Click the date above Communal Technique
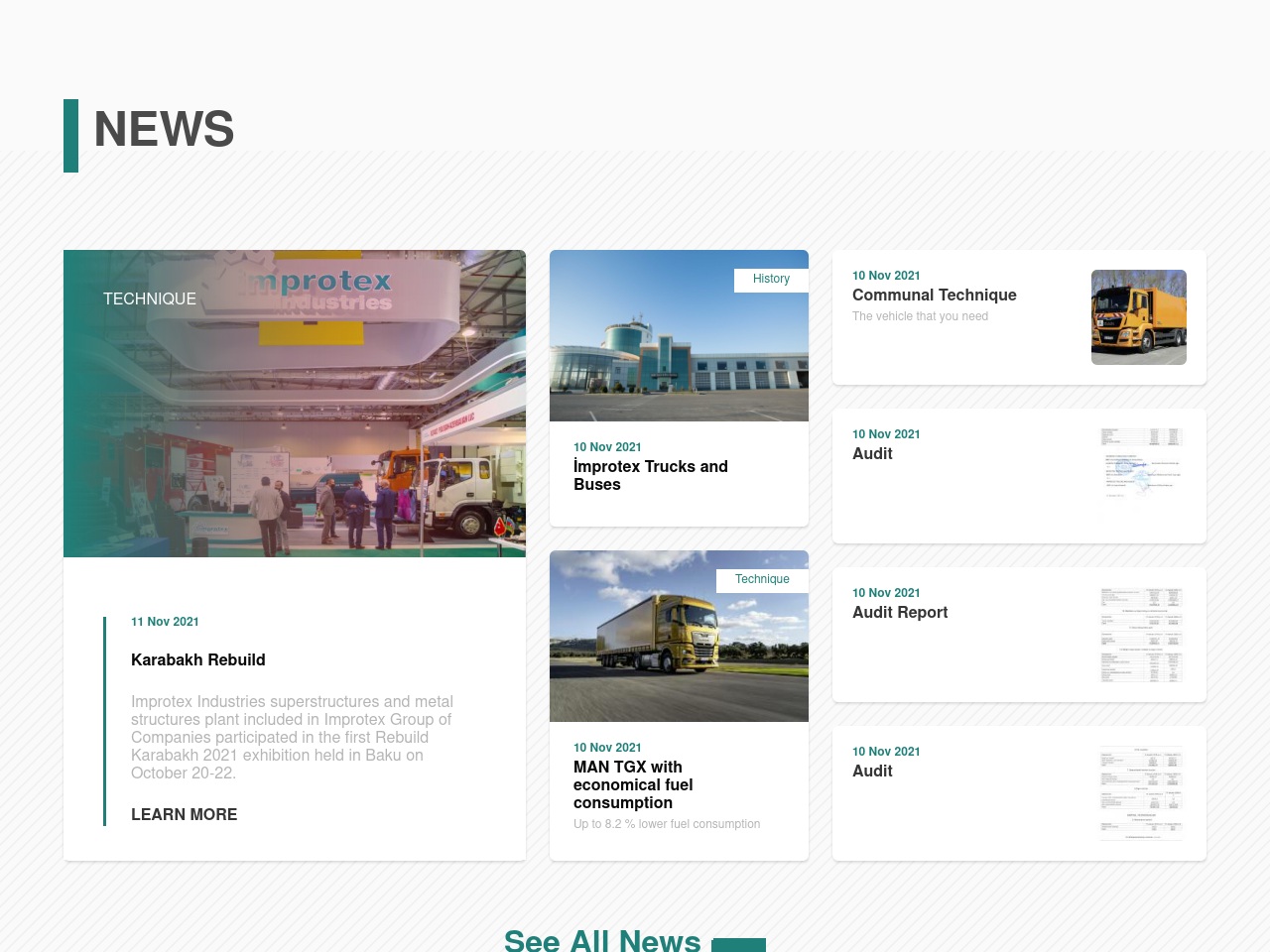This screenshot has height=952, width=1270. tap(886, 276)
